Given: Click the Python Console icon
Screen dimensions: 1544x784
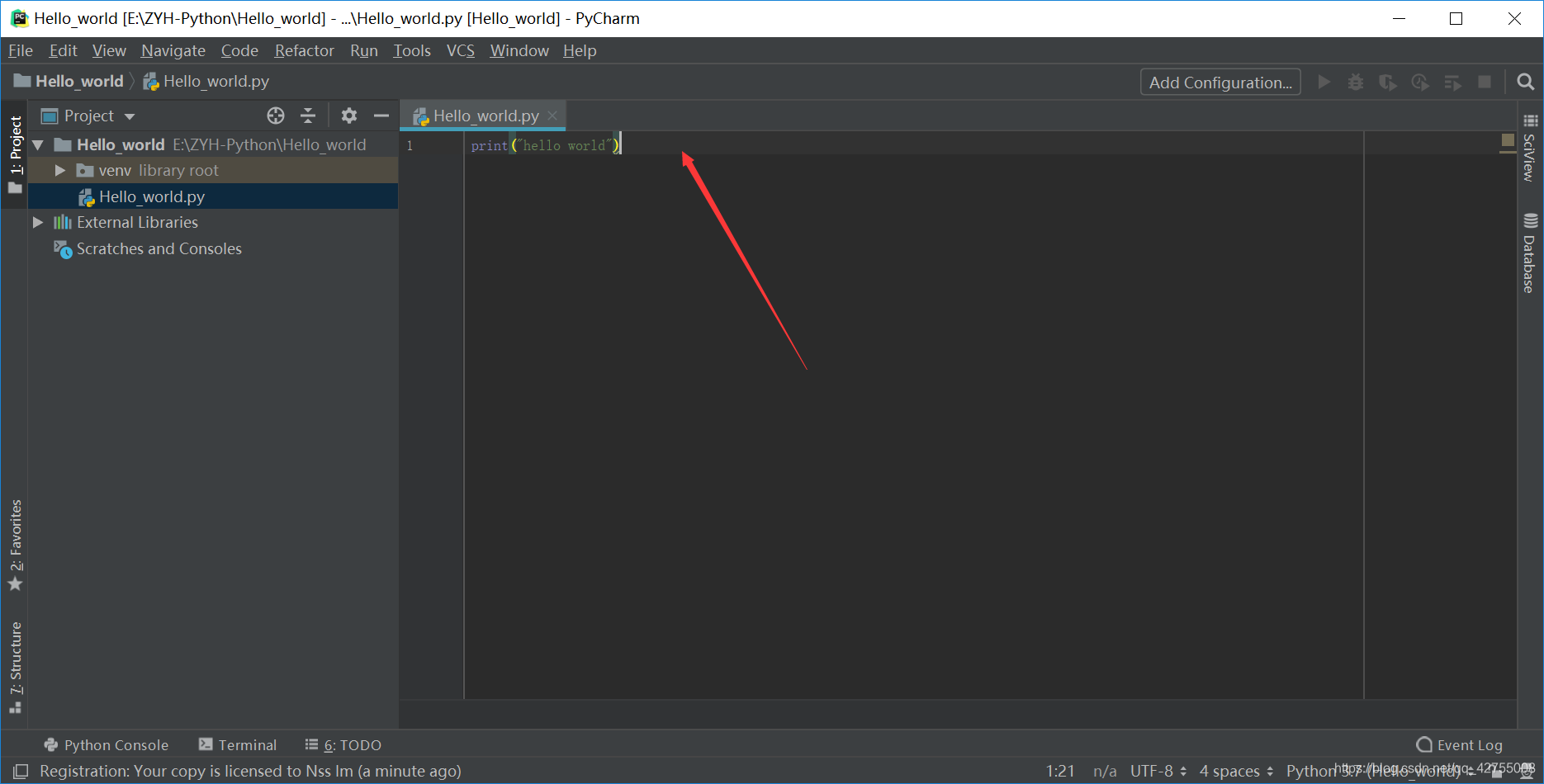Looking at the screenshot, I should point(51,744).
